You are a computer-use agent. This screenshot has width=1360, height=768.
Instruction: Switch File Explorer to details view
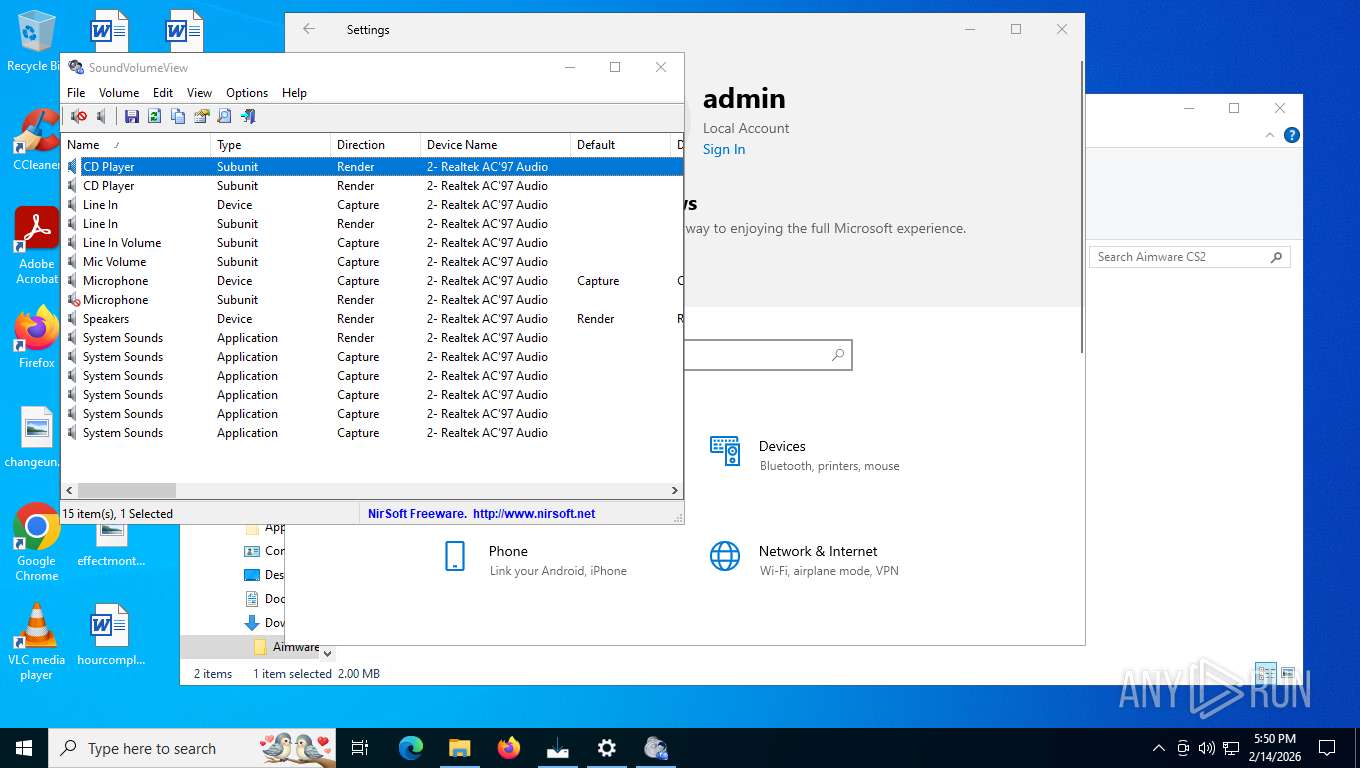1265,673
